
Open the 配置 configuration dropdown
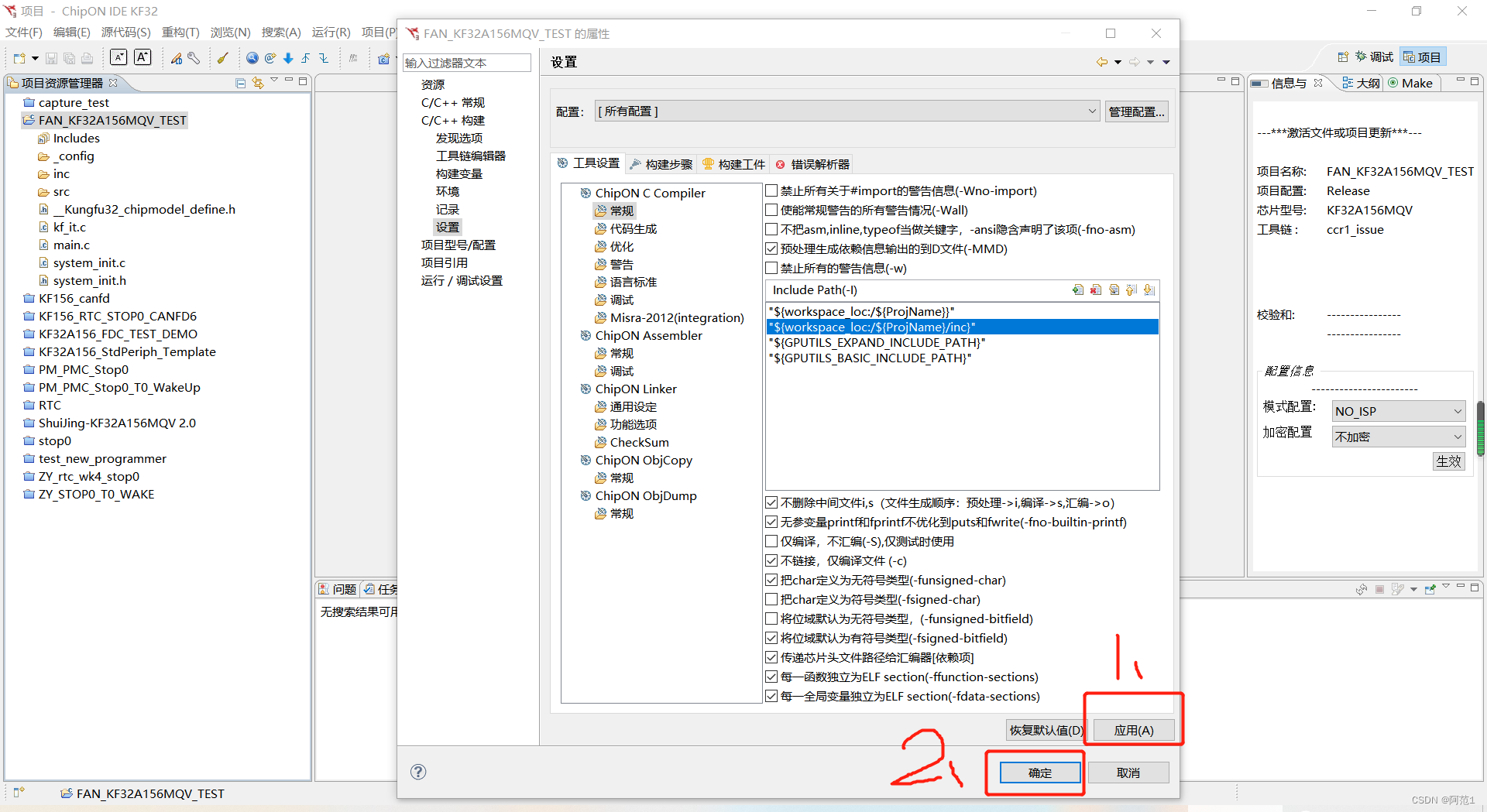[x=847, y=111]
